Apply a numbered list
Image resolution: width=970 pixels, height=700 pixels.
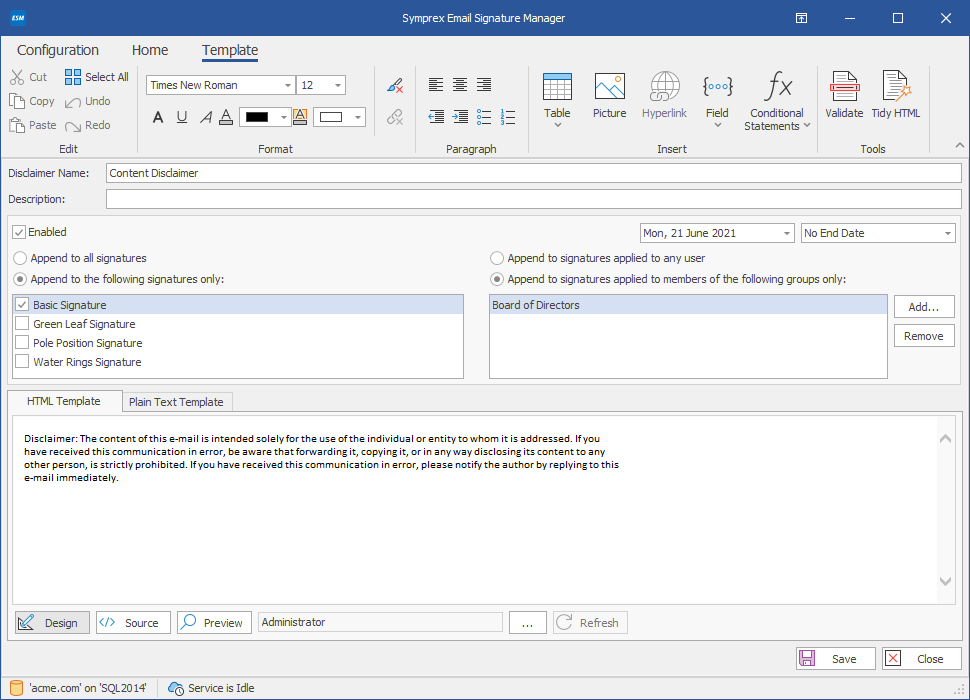(x=508, y=117)
